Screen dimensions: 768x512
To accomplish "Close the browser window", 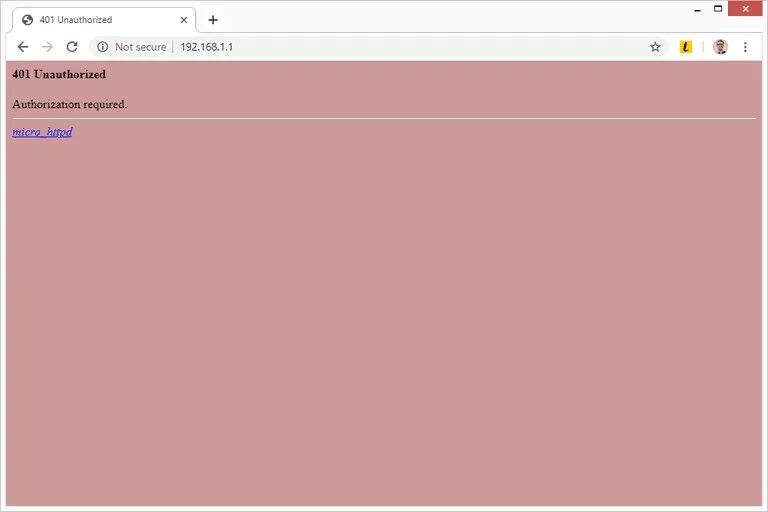I will pos(745,9).
